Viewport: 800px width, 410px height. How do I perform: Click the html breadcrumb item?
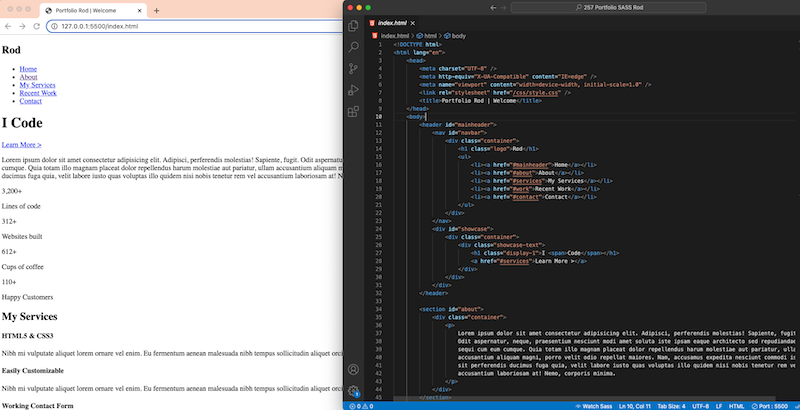427,36
